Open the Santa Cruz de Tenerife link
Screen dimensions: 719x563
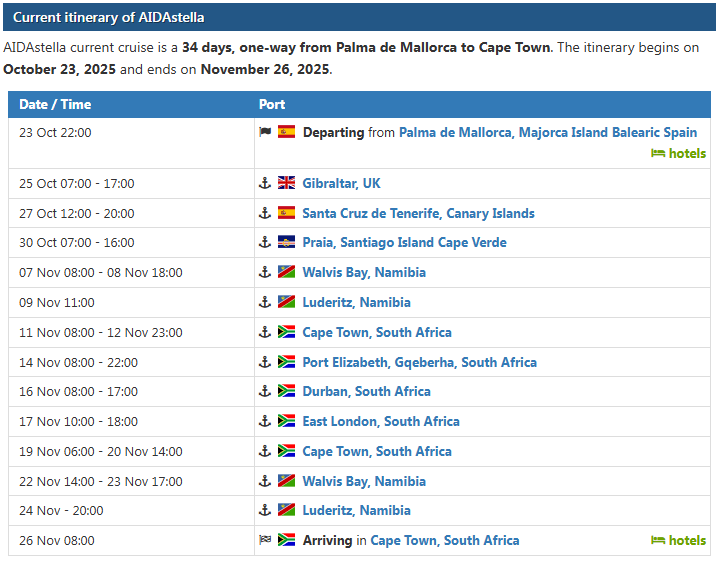[418, 213]
